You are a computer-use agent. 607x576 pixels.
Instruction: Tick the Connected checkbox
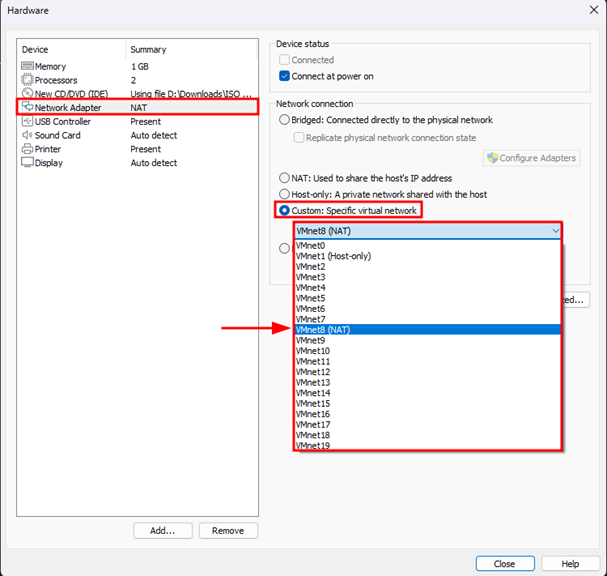[285, 60]
